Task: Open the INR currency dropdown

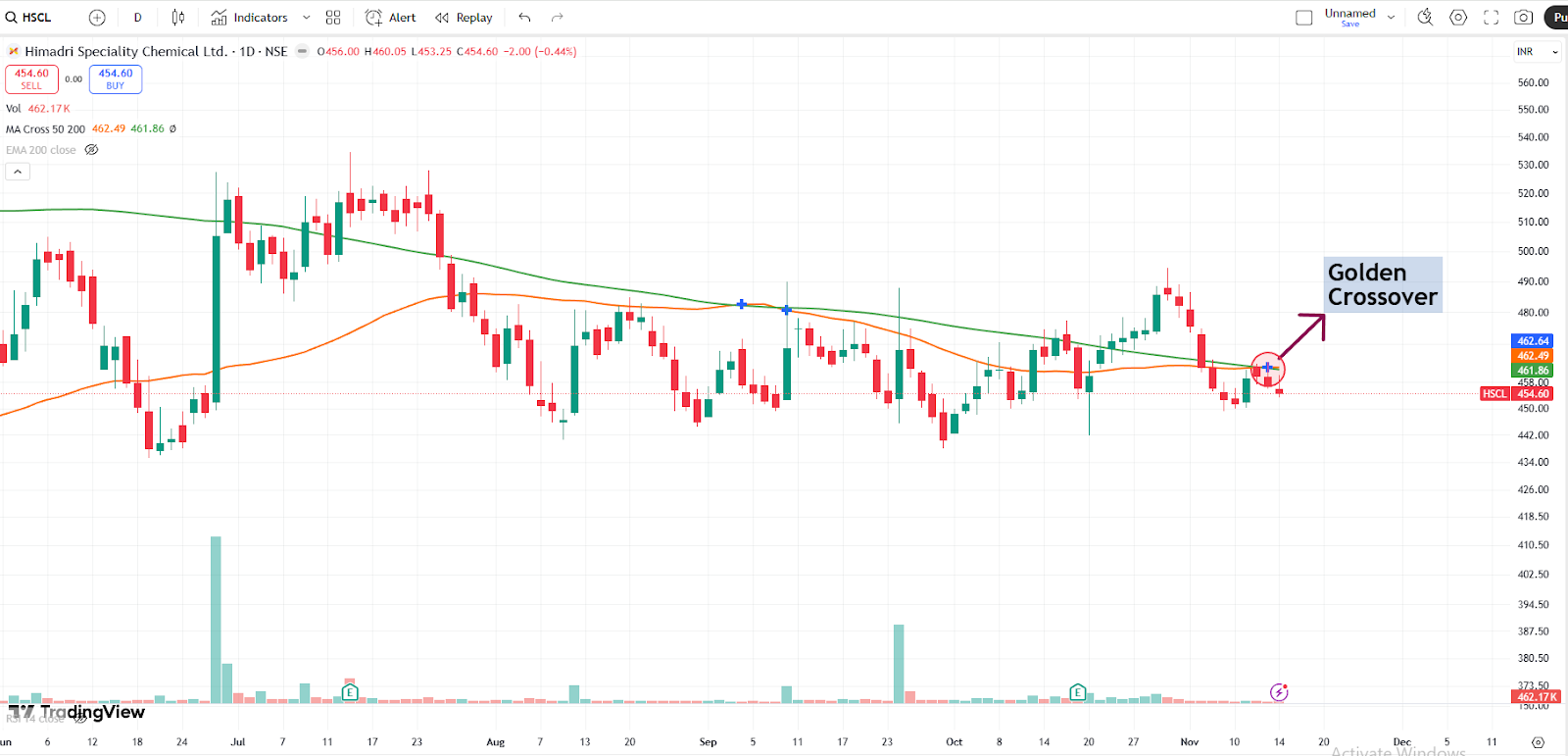Action: [x=1537, y=52]
